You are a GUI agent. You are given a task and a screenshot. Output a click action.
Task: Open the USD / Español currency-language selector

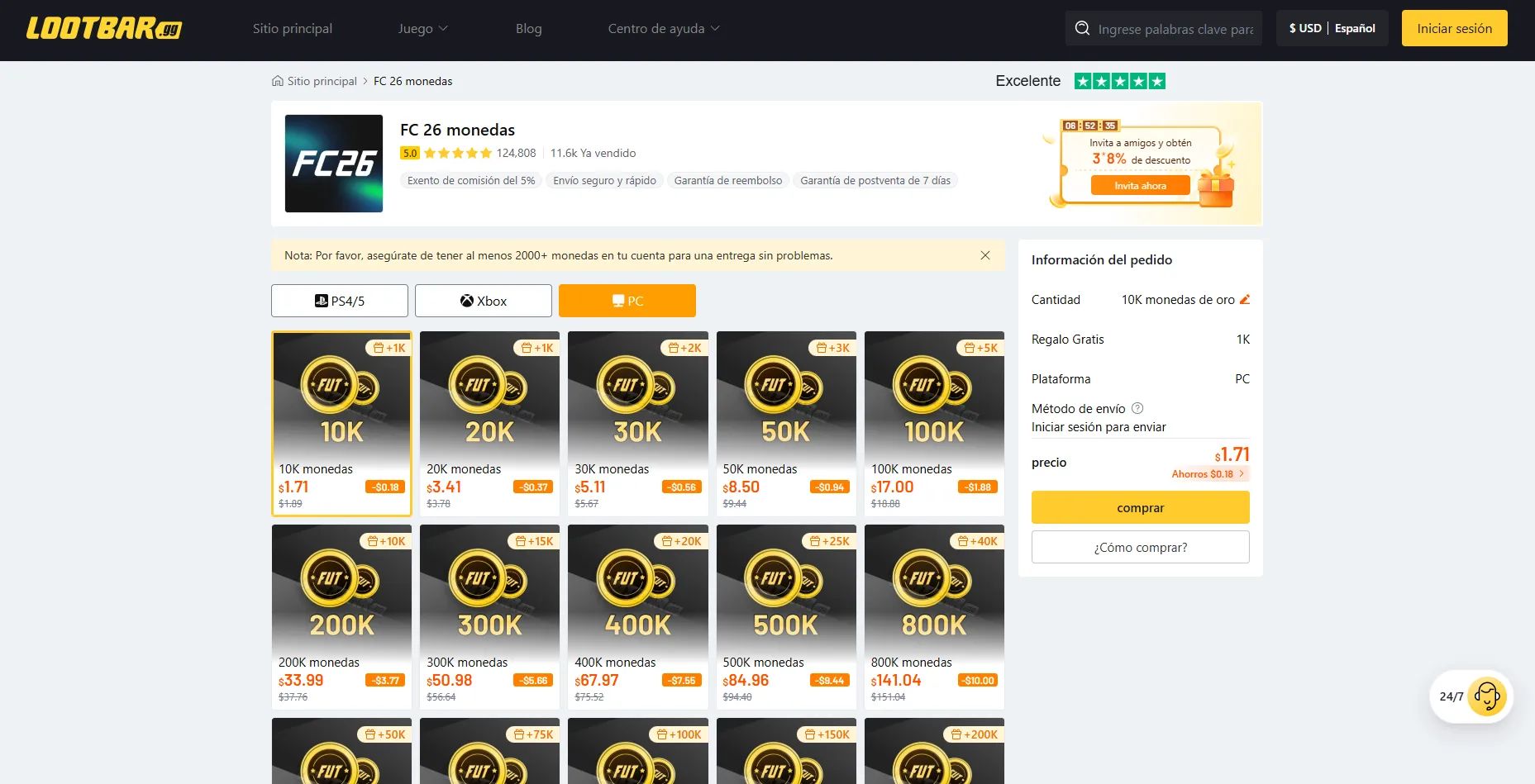pyautogui.click(x=1332, y=28)
